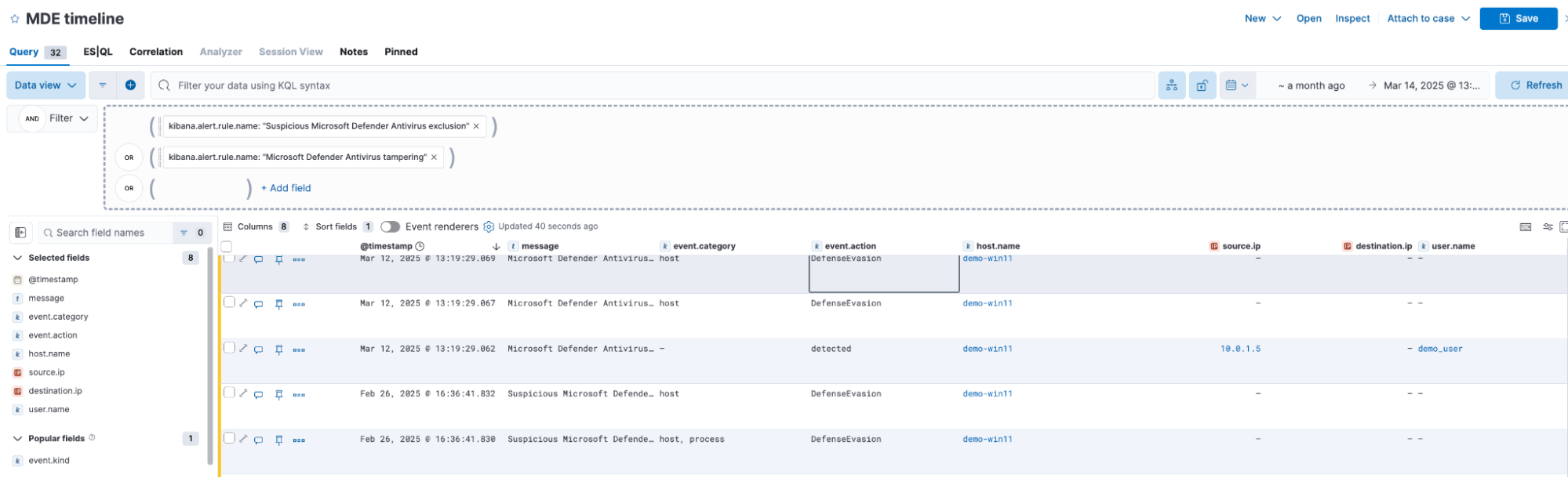The image size is (1568, 478).
Task: Expand details for the 13:19:29.062 event
Action: [243, 349]
